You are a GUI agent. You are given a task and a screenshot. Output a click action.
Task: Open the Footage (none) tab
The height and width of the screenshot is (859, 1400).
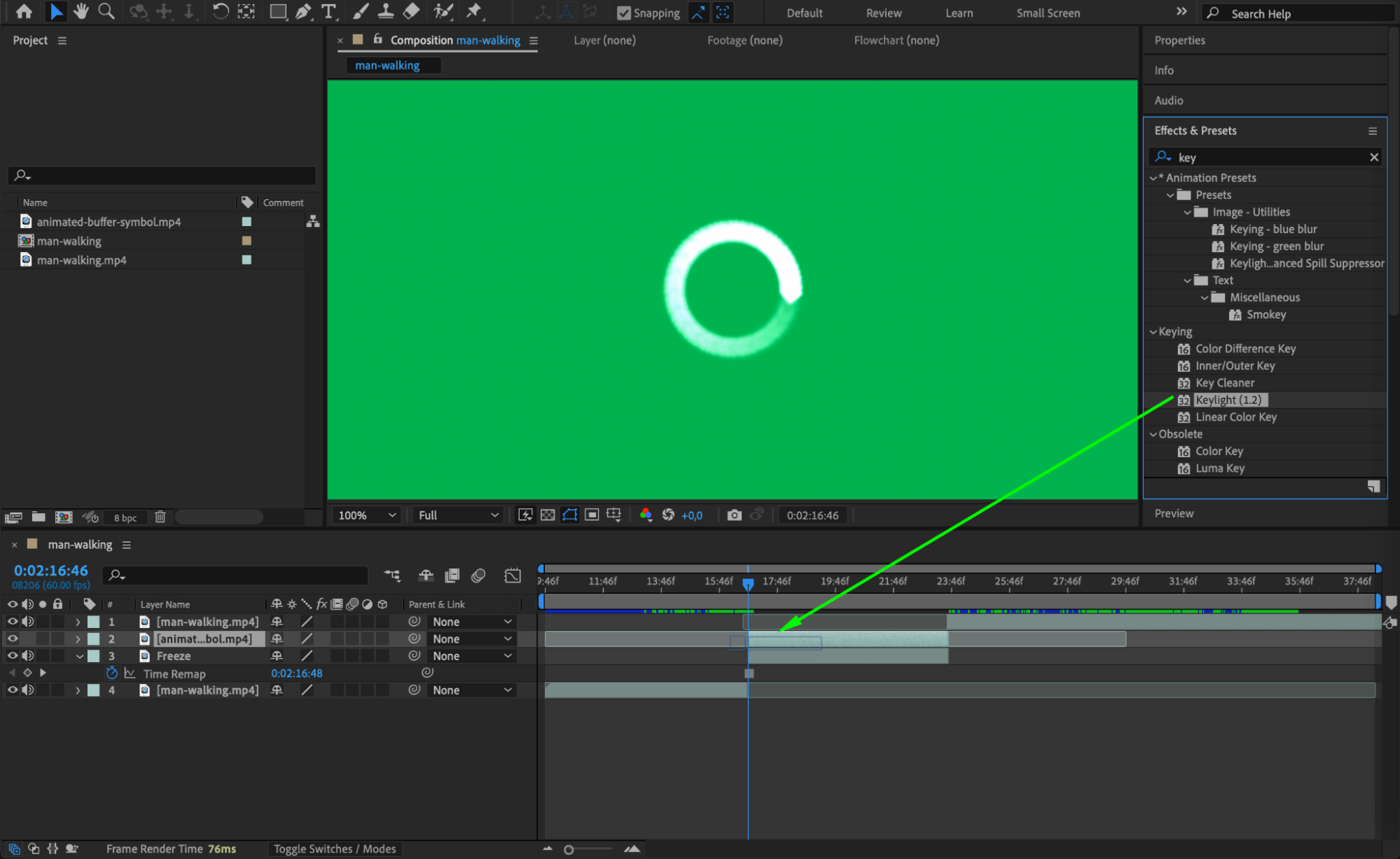[x=744, y=40]
